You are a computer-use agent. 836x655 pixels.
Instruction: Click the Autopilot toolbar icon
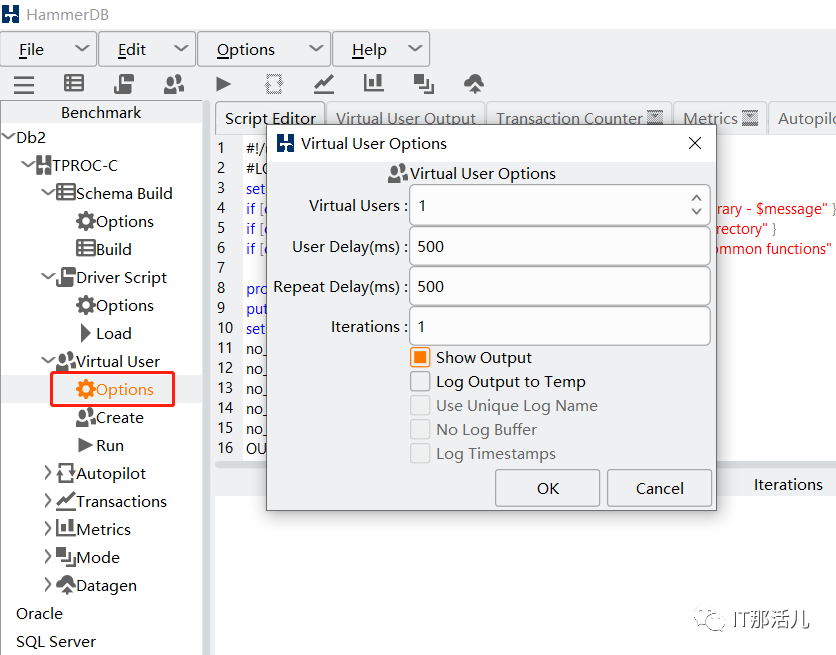point(274,84)
